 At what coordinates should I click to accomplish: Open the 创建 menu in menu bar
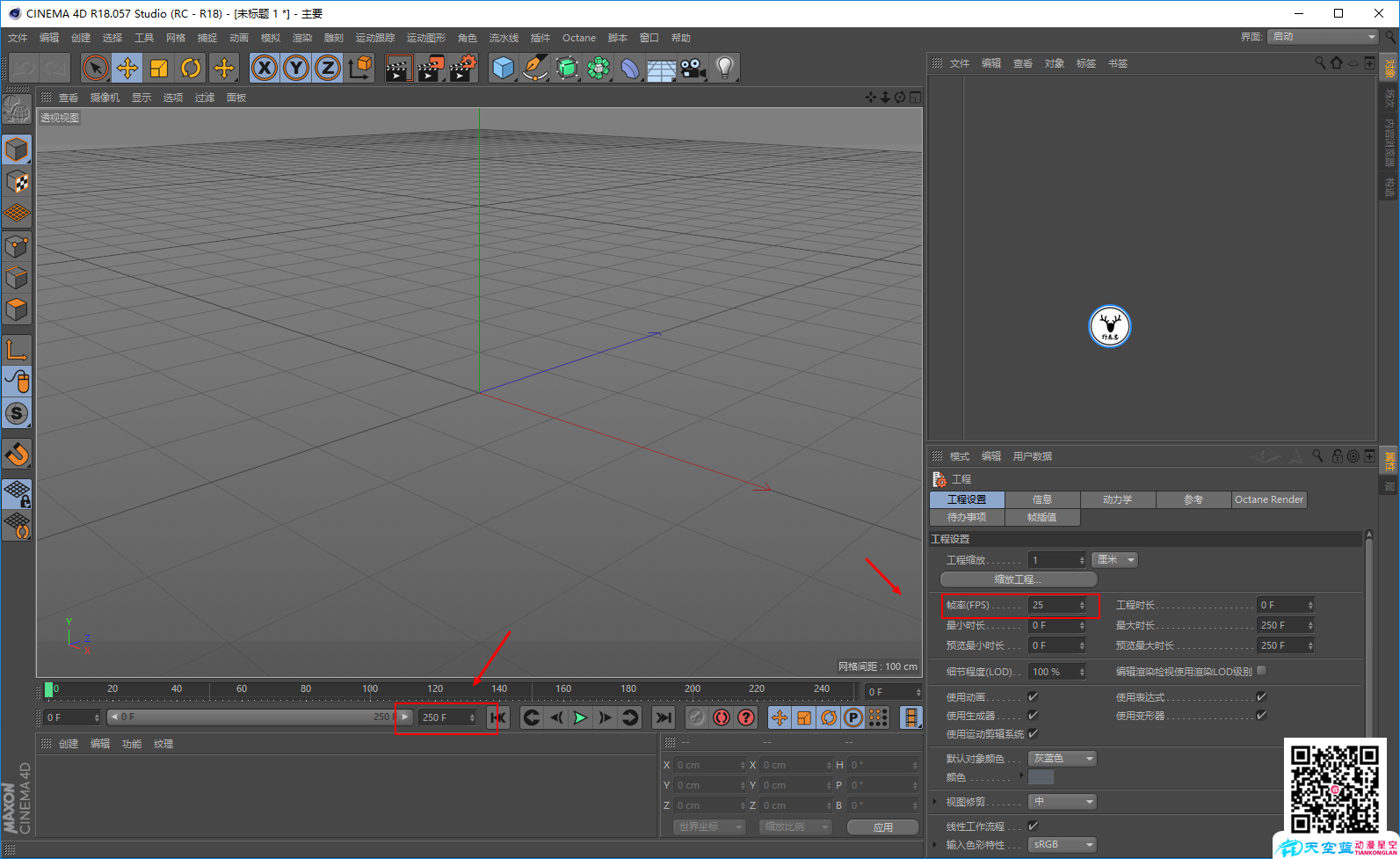point(81,38)
